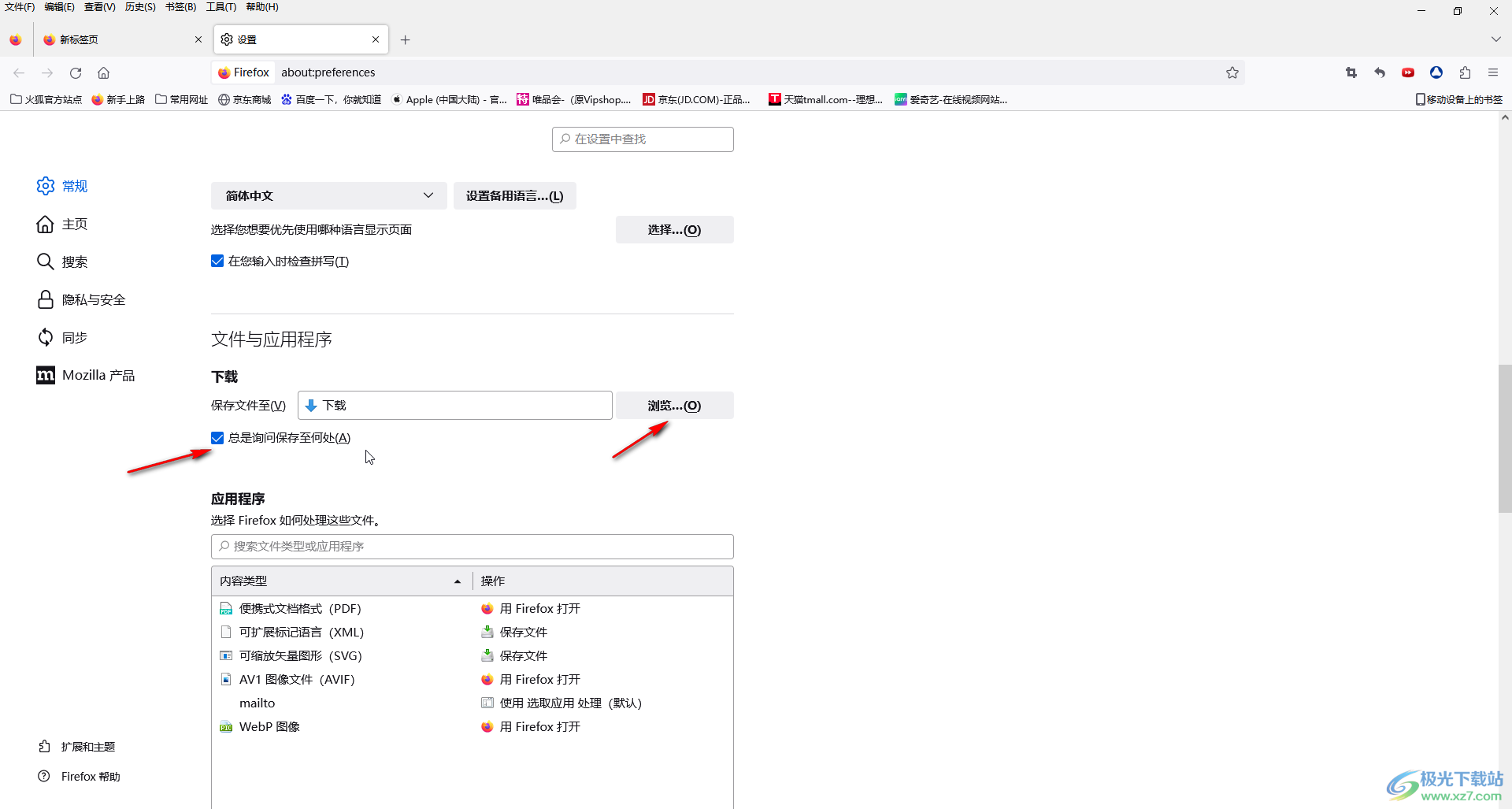
Task: Open the 百度一下 bookmark
Action: pyautogui.click(x=332, y=99)
